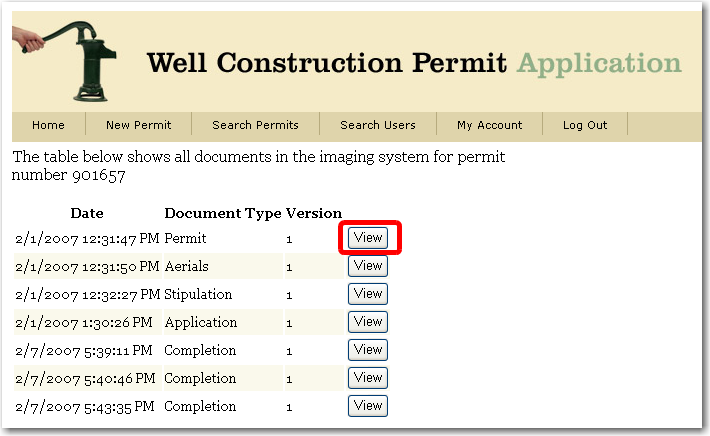View the Completion document from 5:39:11 PM
This screenshot has height=436, width=710.
[x=368, y=350]
